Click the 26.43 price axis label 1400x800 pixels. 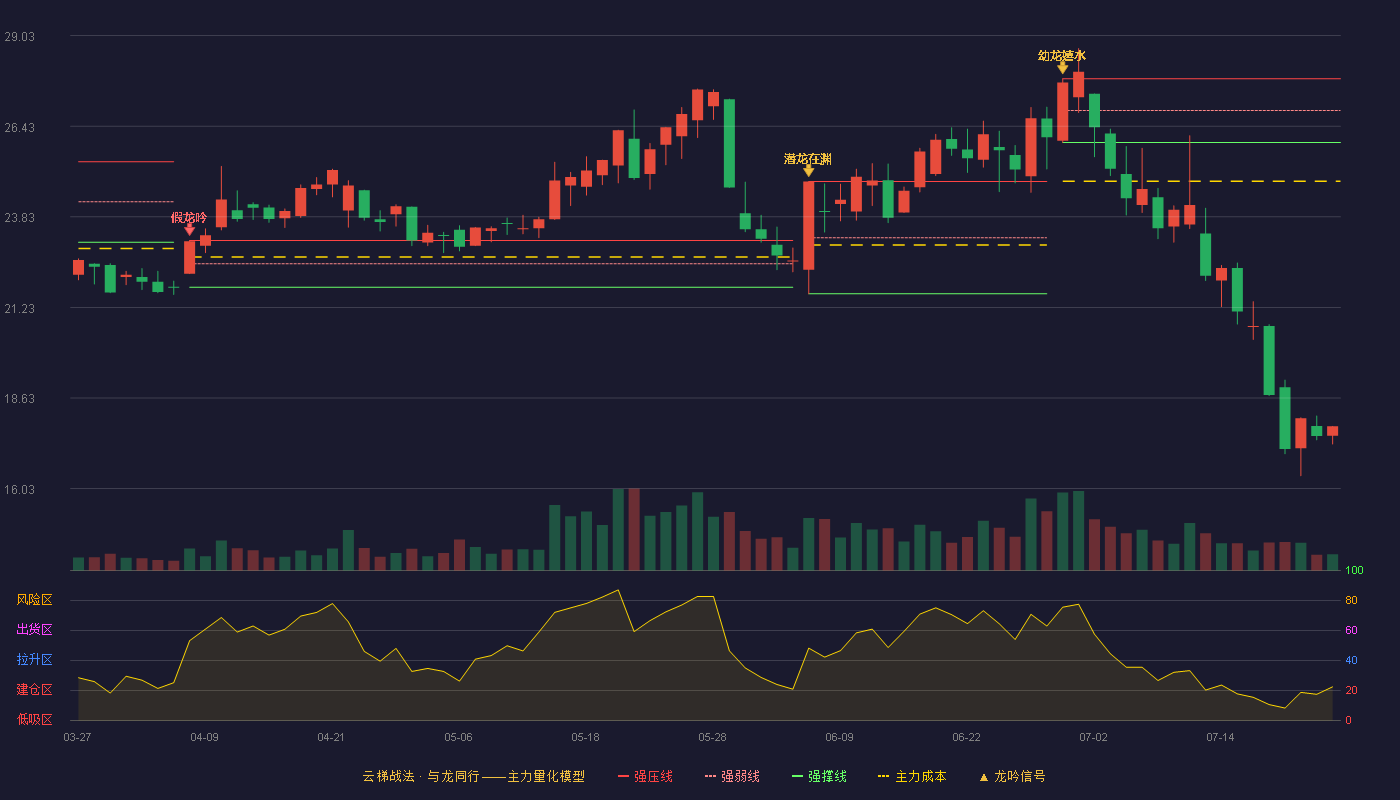point(19,127)
